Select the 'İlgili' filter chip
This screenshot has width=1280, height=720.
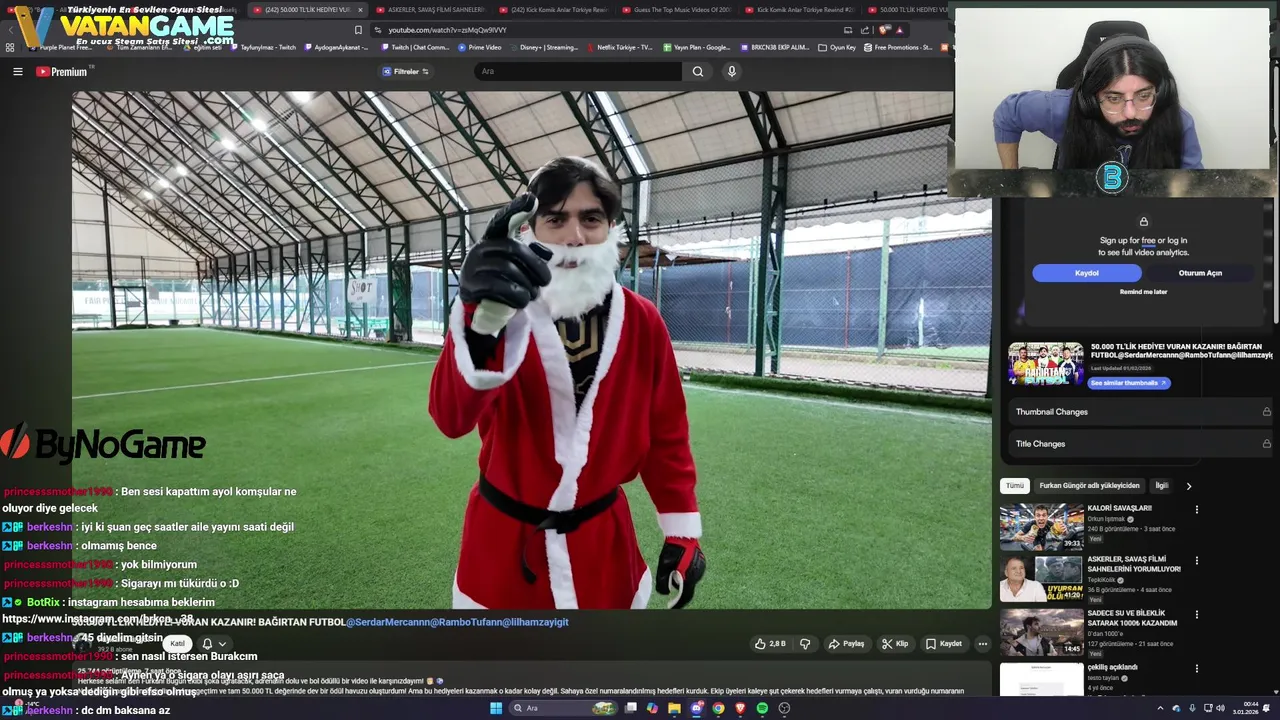tap(1161, 486)
